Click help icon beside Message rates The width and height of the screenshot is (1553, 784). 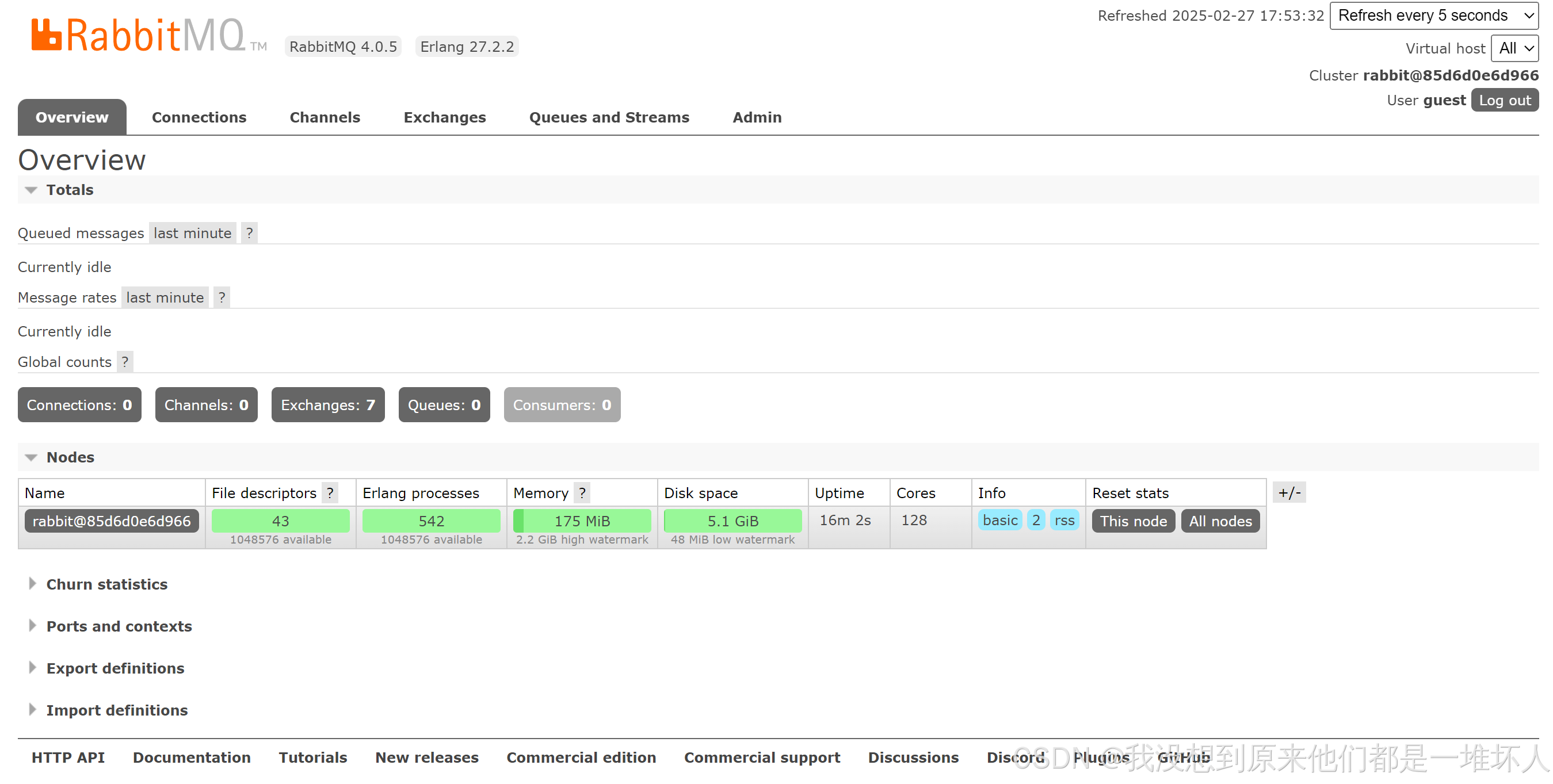(x=222, y=298)
